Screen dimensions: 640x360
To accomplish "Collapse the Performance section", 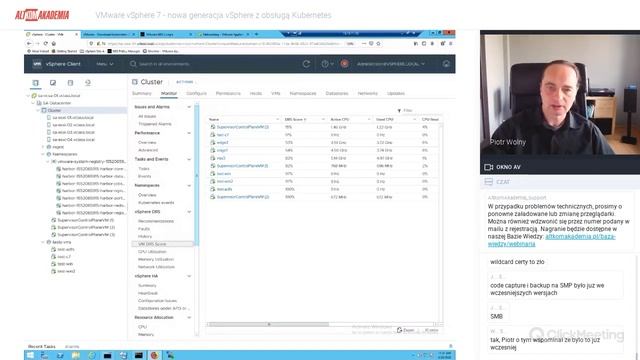I will click(x=189, y=133).
